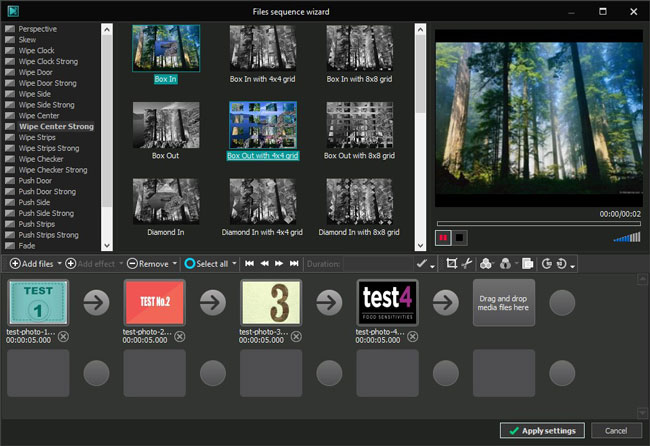Viewport: 650px width, 446px height.
Task: Click the Drag and drop media files placeholder
Action: pos(504,303)
